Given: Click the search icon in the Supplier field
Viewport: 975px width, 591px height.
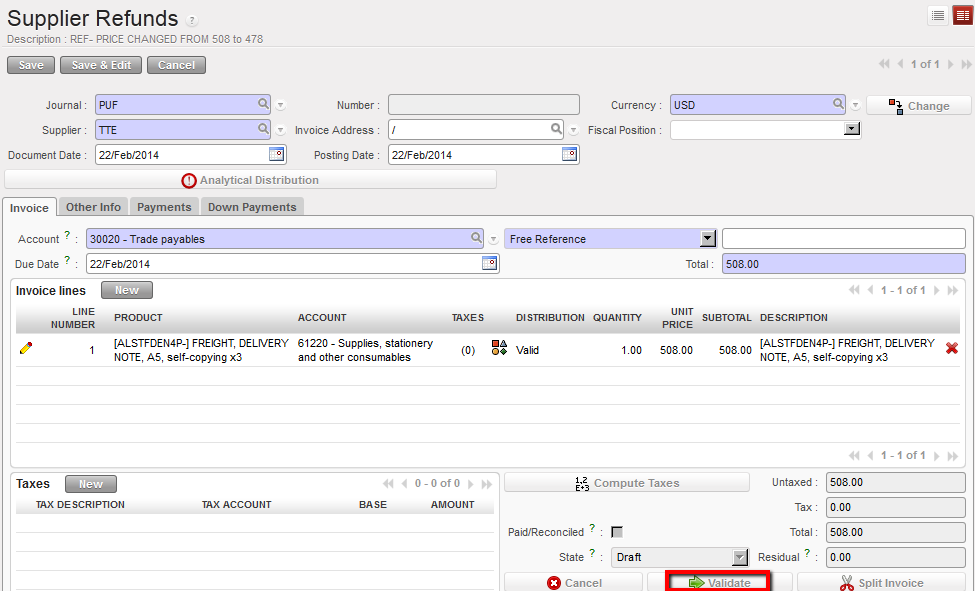Looking at the screenshot, I should [264, 129].
